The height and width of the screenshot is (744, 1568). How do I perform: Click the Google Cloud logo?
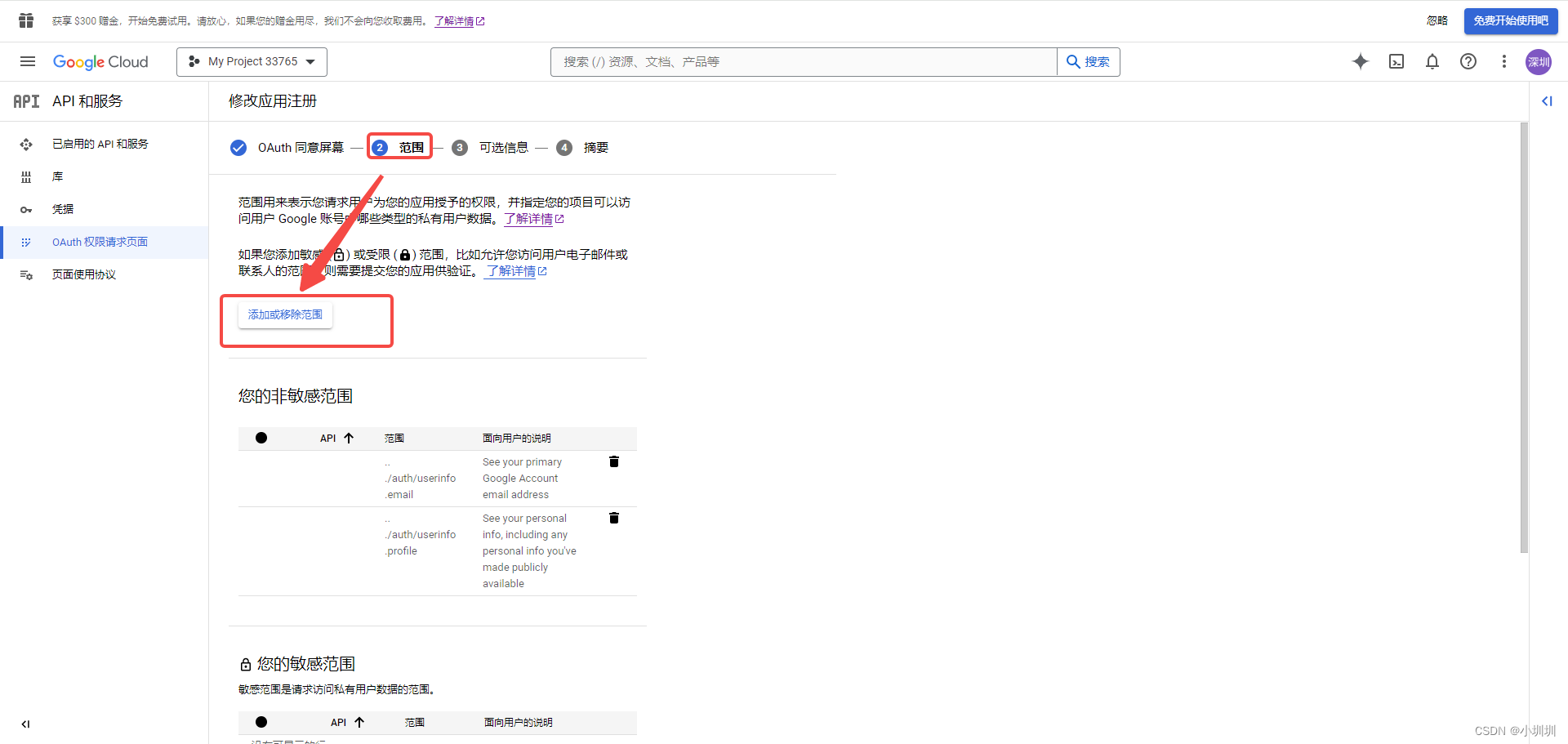(100, 61)
